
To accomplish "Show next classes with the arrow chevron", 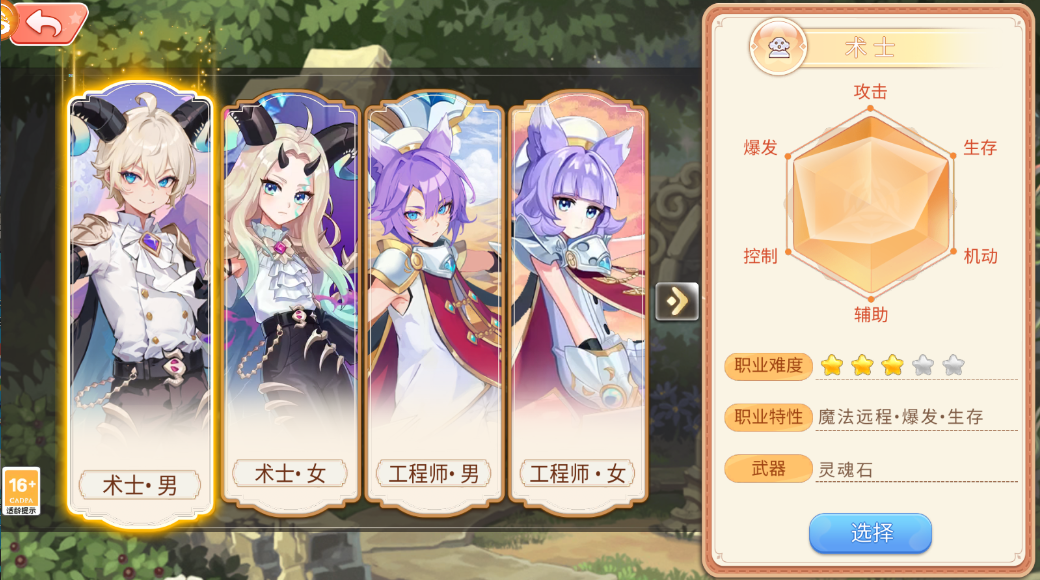I will tap(677, 302).
